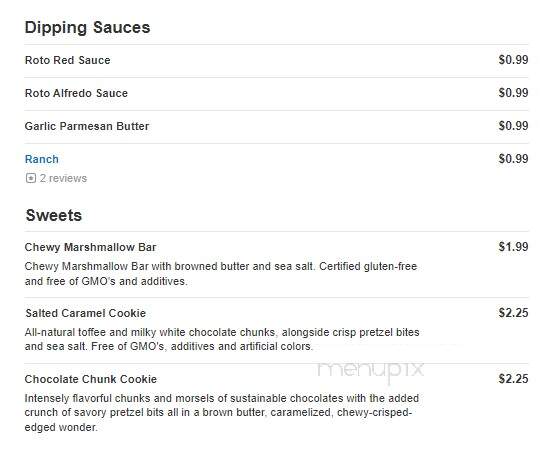Select the Salted Caramel Cookie title

coord(86,313)
